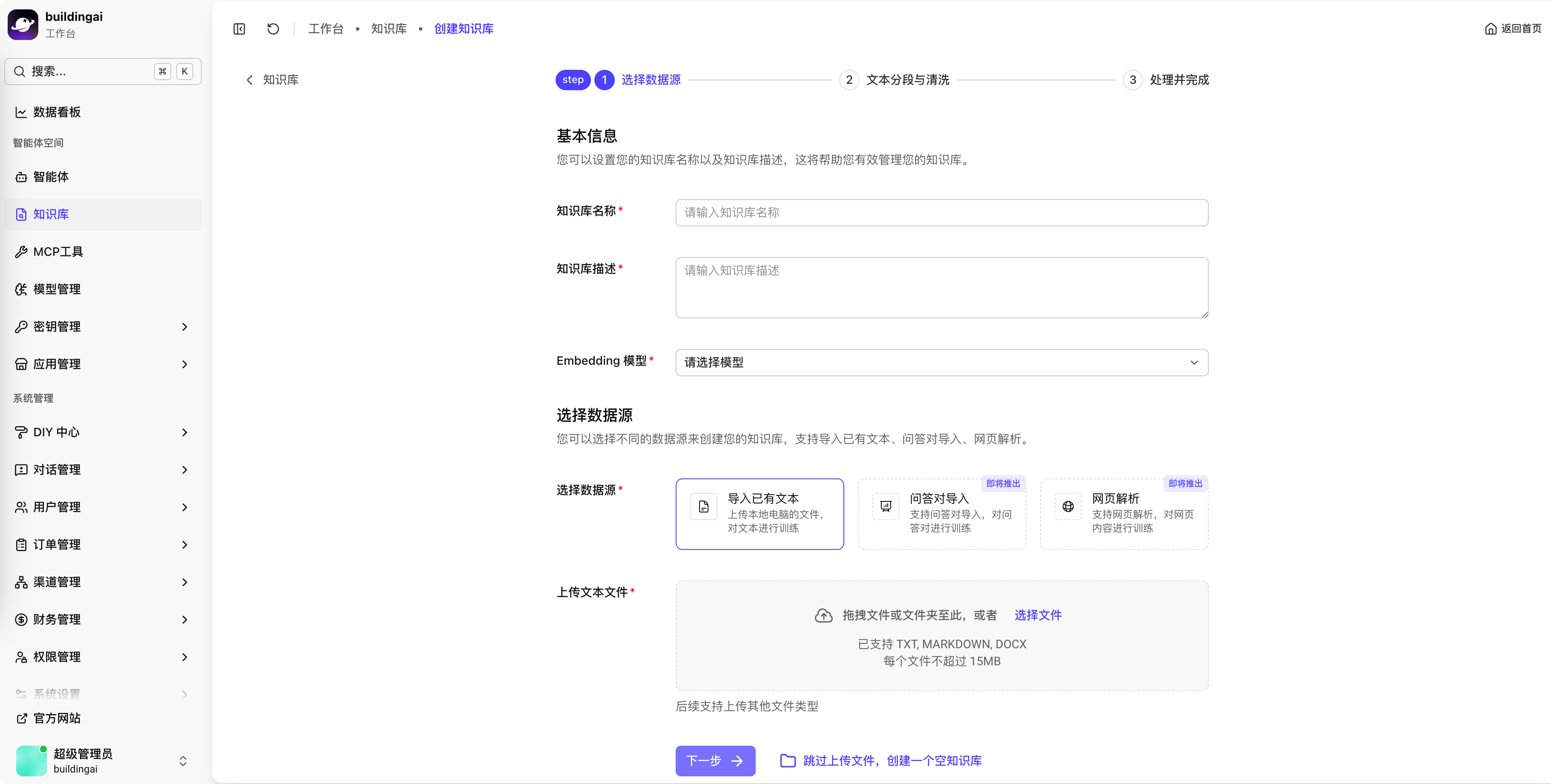
Task: Click the 渠道管理 network icon
Action: pos(21,582)
